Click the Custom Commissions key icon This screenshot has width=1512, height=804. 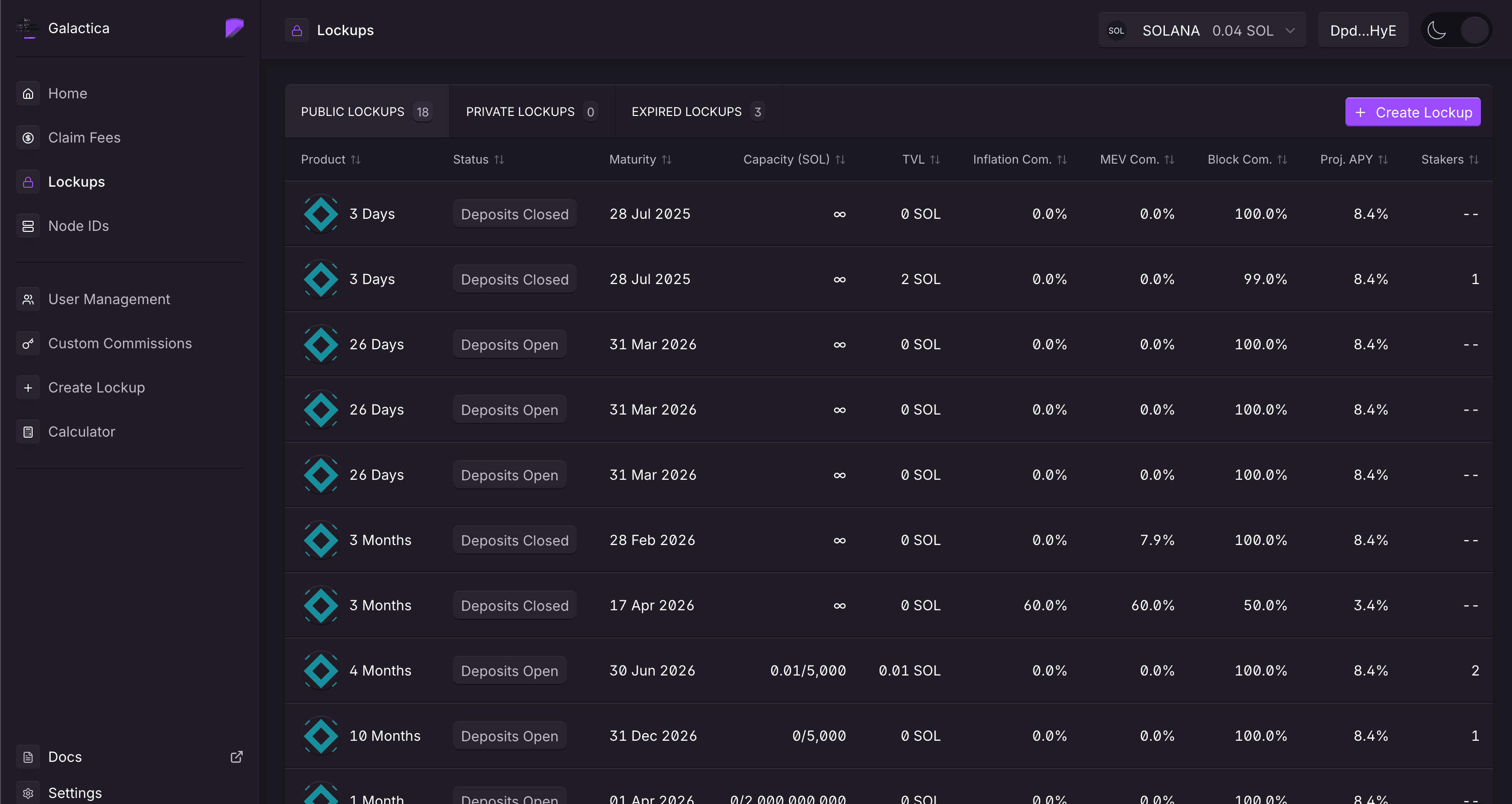[x=28, y=344]
